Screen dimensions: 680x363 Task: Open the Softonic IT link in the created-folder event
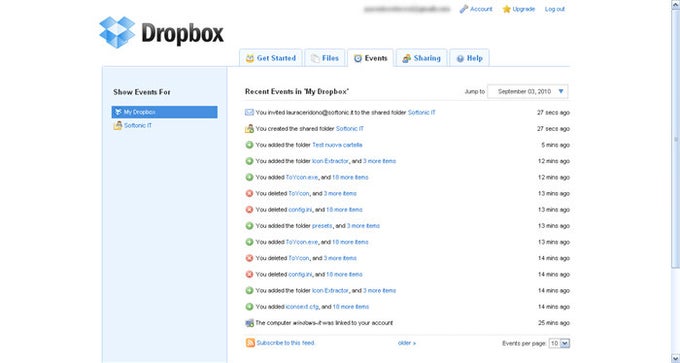[x=350, y=128]
